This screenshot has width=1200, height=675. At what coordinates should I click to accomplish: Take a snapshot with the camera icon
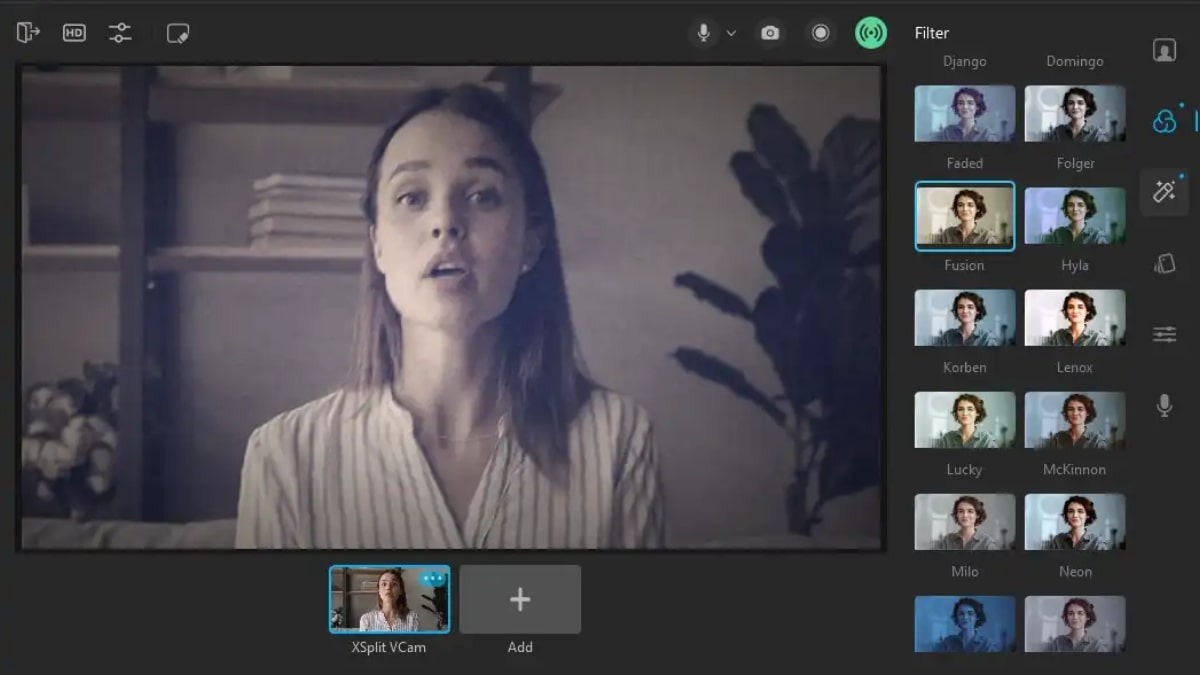[x=770, y=33]
